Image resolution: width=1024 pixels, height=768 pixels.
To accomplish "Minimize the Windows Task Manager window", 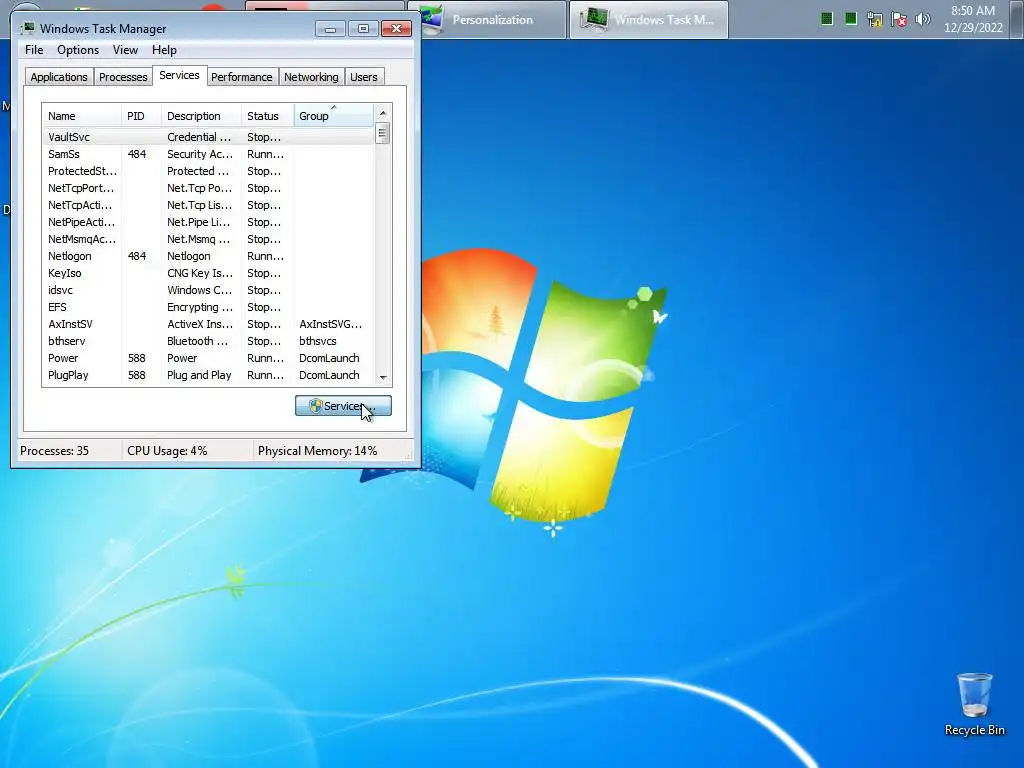I will coord(330,29).
